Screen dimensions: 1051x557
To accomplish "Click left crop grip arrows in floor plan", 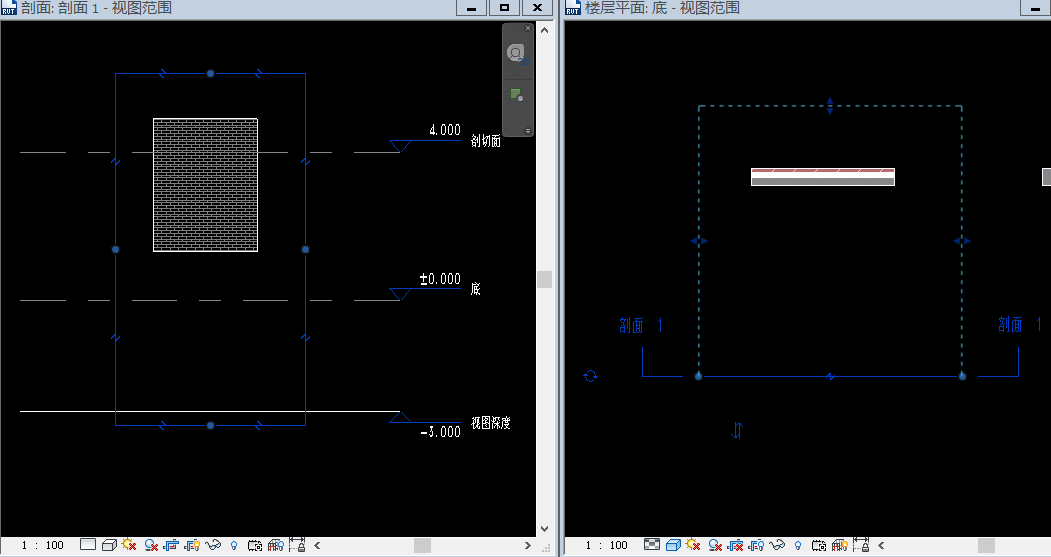I will 698,241.
